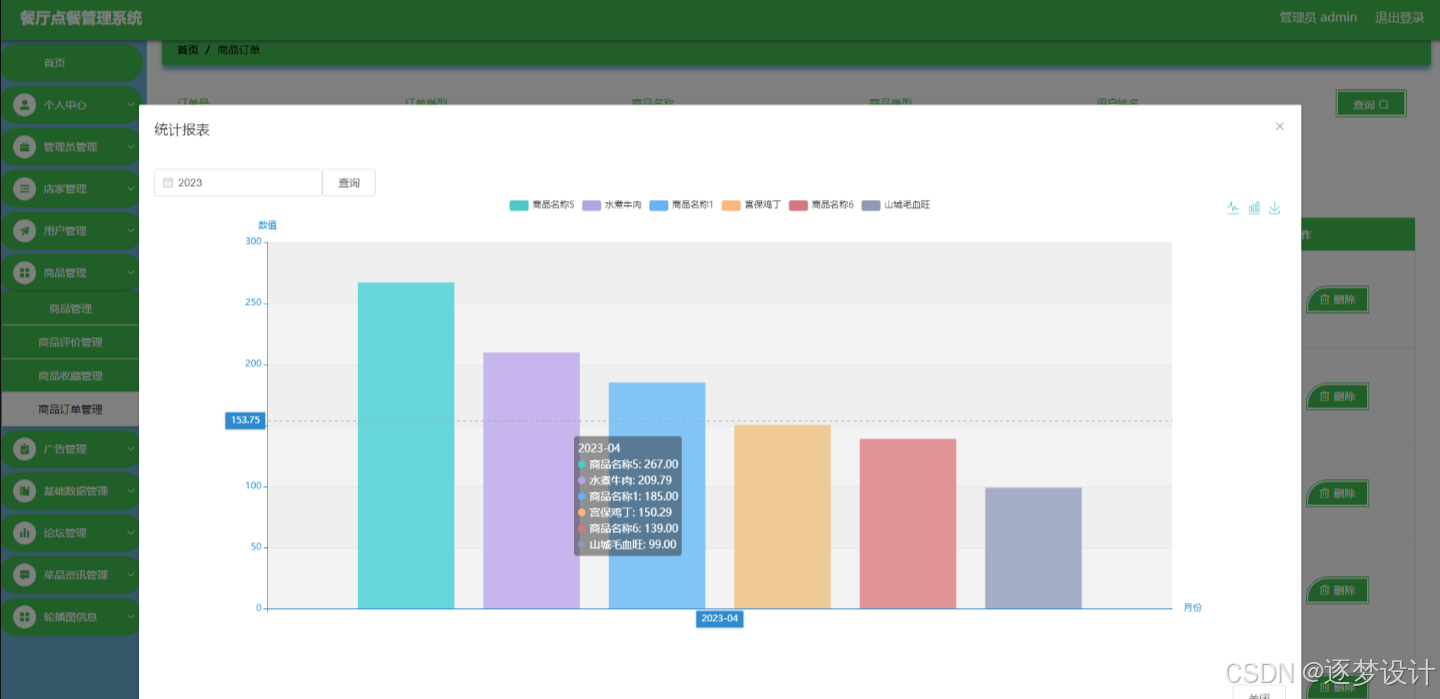This screenshot has width=1440, height=699.
Task: Click the red 商品名称6 bar
Action: click(908, 523)
